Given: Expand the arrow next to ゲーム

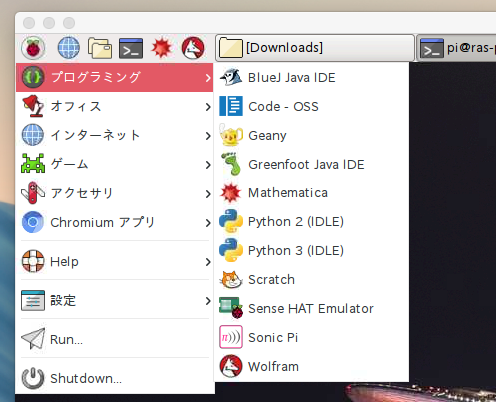Looking at the screenshot, I should pyautogui.click(x=208, y=165).
